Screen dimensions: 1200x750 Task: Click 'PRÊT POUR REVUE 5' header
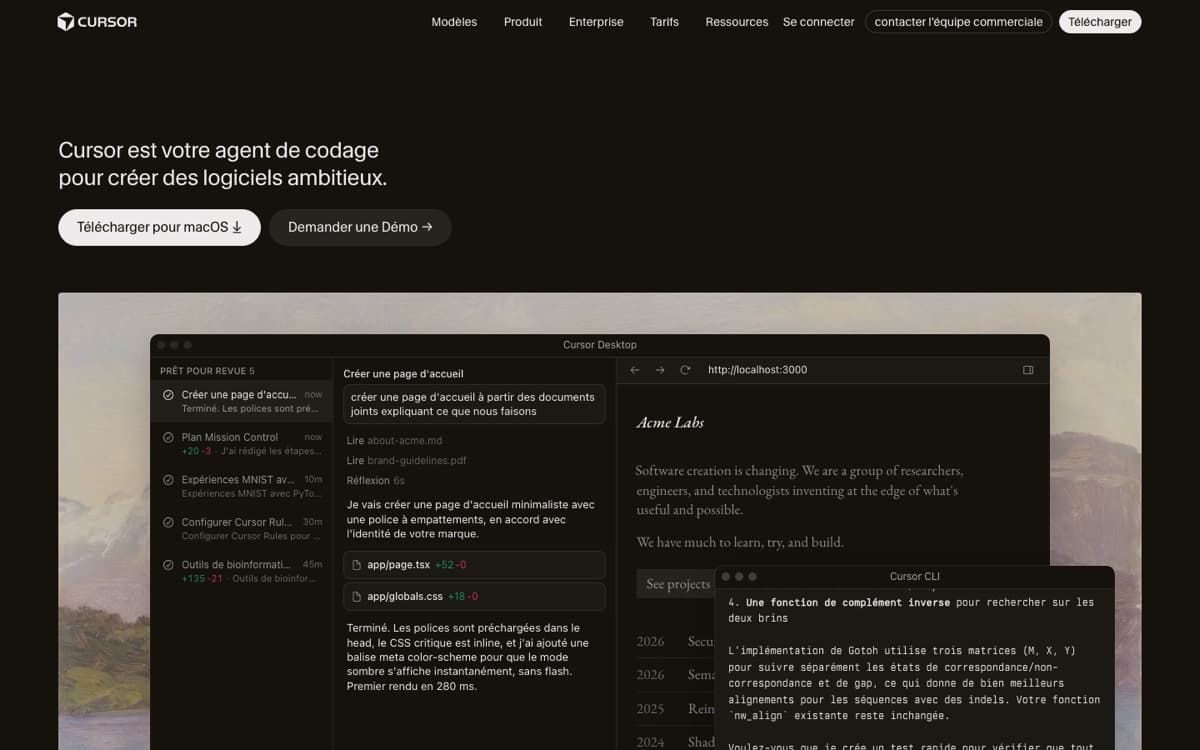click(x=207, y=371)
